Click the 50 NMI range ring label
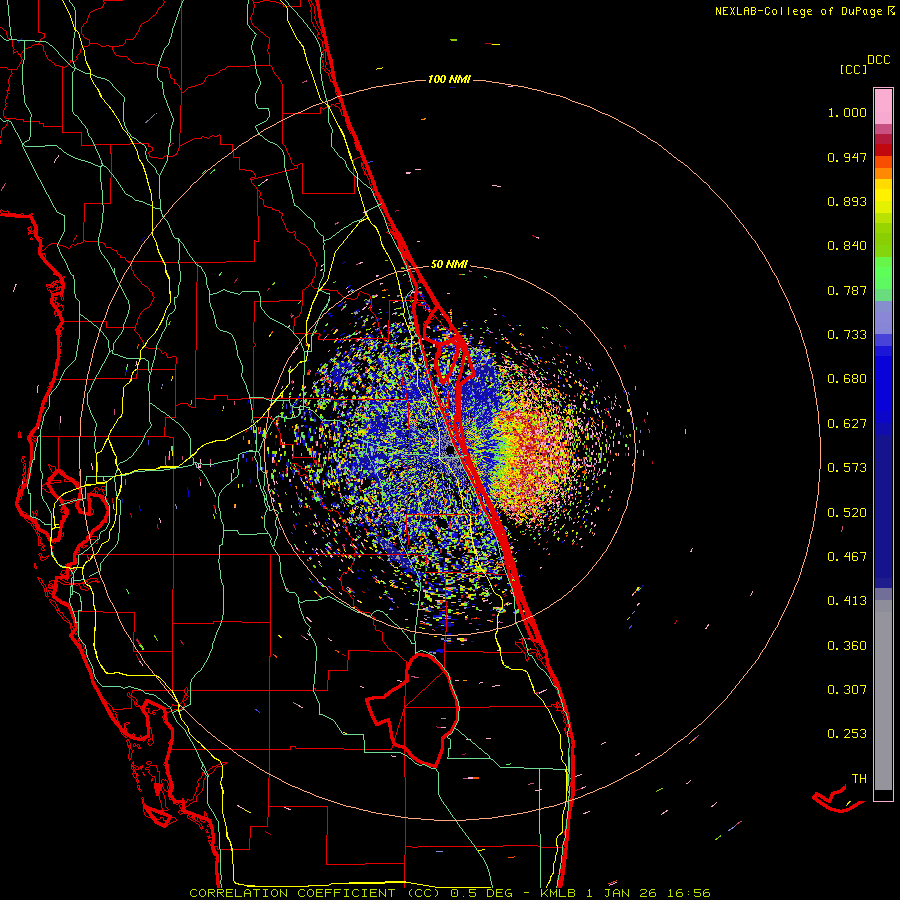Image resolution: width=900 pixels, height=900 pixels. [x=449, y=264]
